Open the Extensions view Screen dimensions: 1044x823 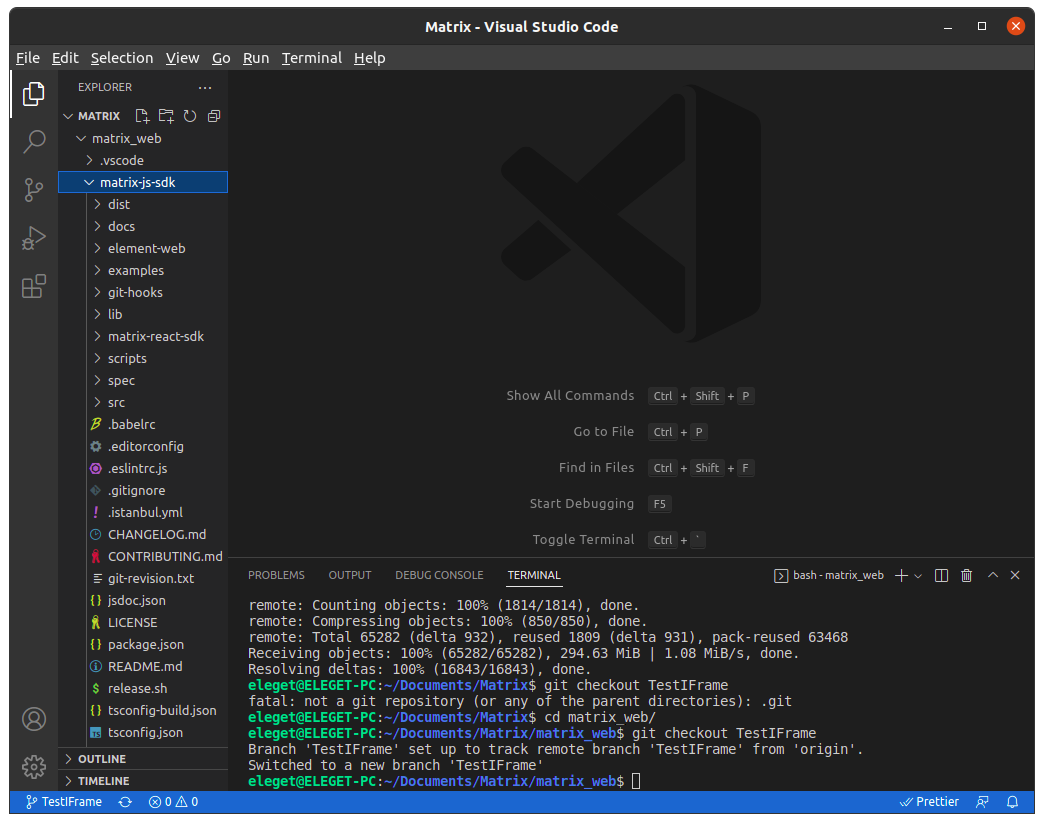pyautogui.click(x=34, y=287)
